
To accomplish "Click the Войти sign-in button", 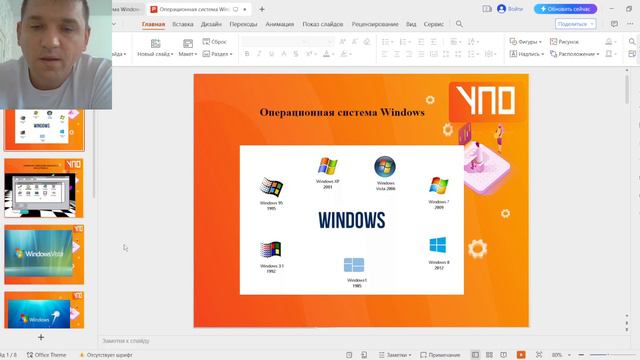I will tap(511, 9).
